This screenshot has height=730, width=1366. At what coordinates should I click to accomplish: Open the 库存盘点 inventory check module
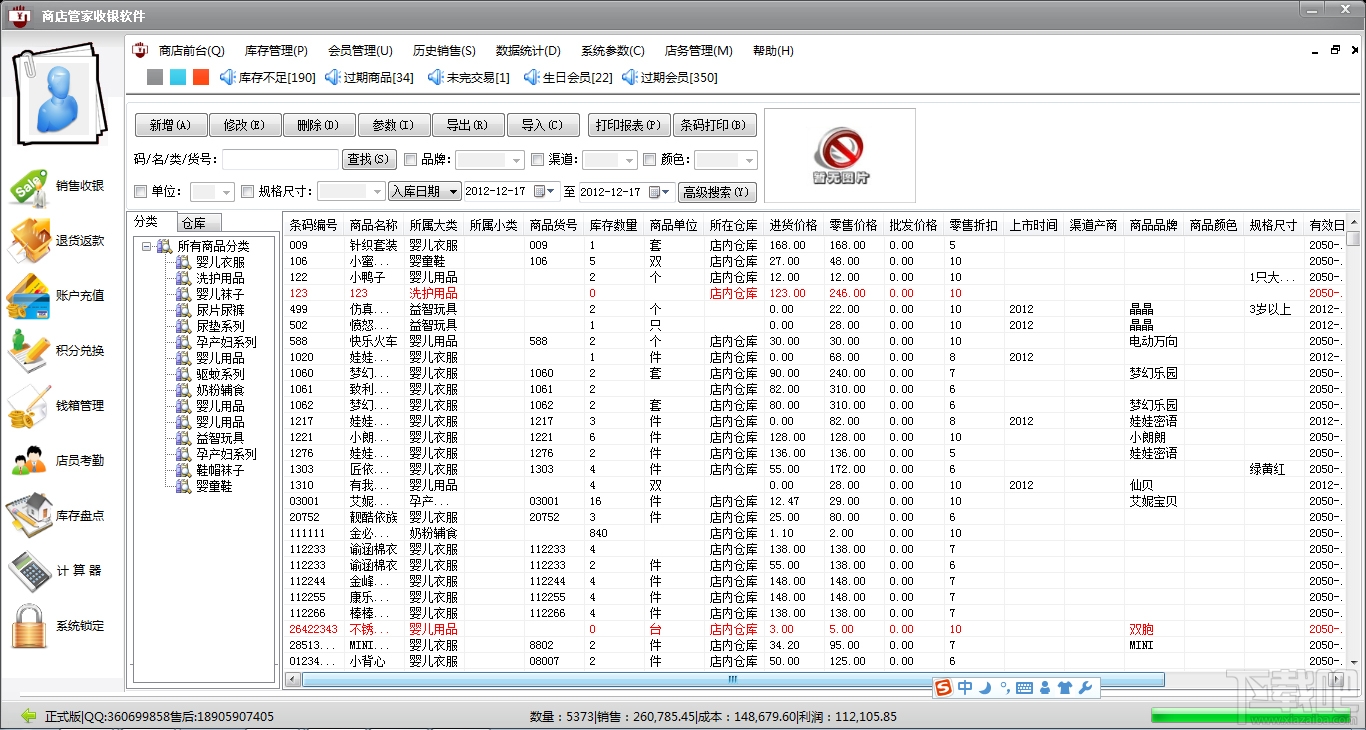pyautogui.click(x=30, y=515)
